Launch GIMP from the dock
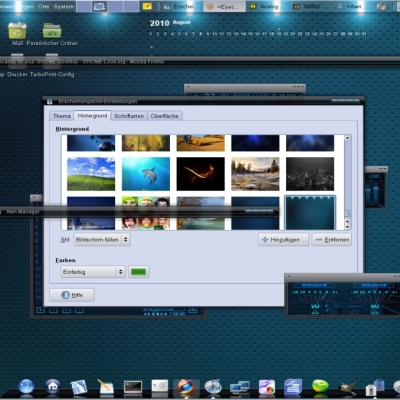The width and height of the screenshot is (400, 400). click(347, 387)
